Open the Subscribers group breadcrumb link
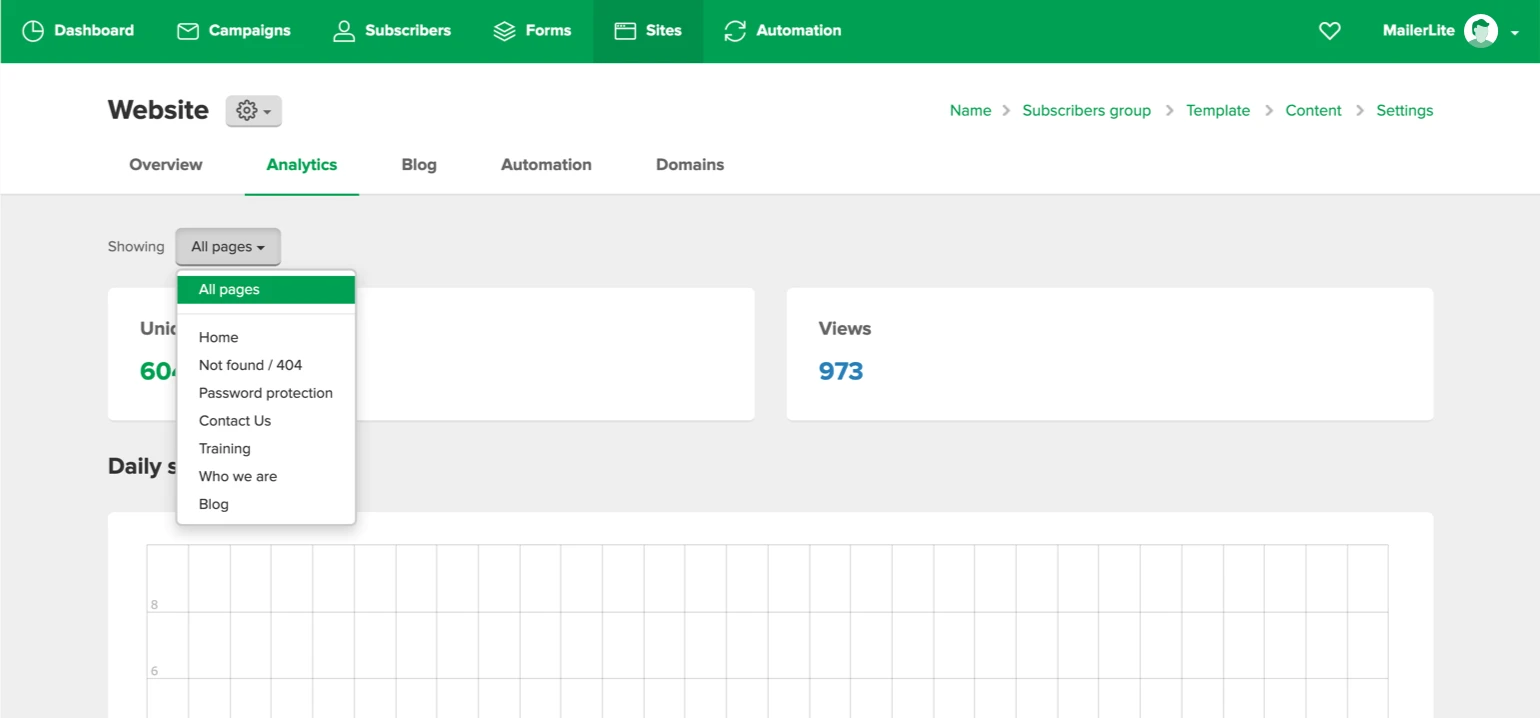Viewport: 1540px width, 718px height. 1086,111
